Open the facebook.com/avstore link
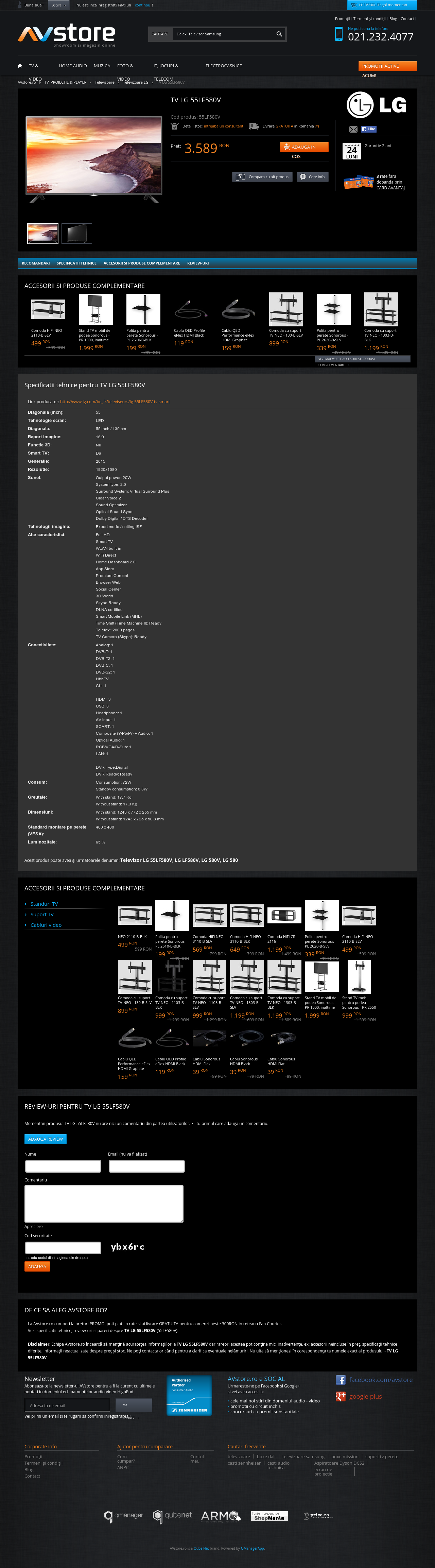Image resolution: width=435 pixels, height=1568 pixels. pyautogui.click(x=381, y=1380)
